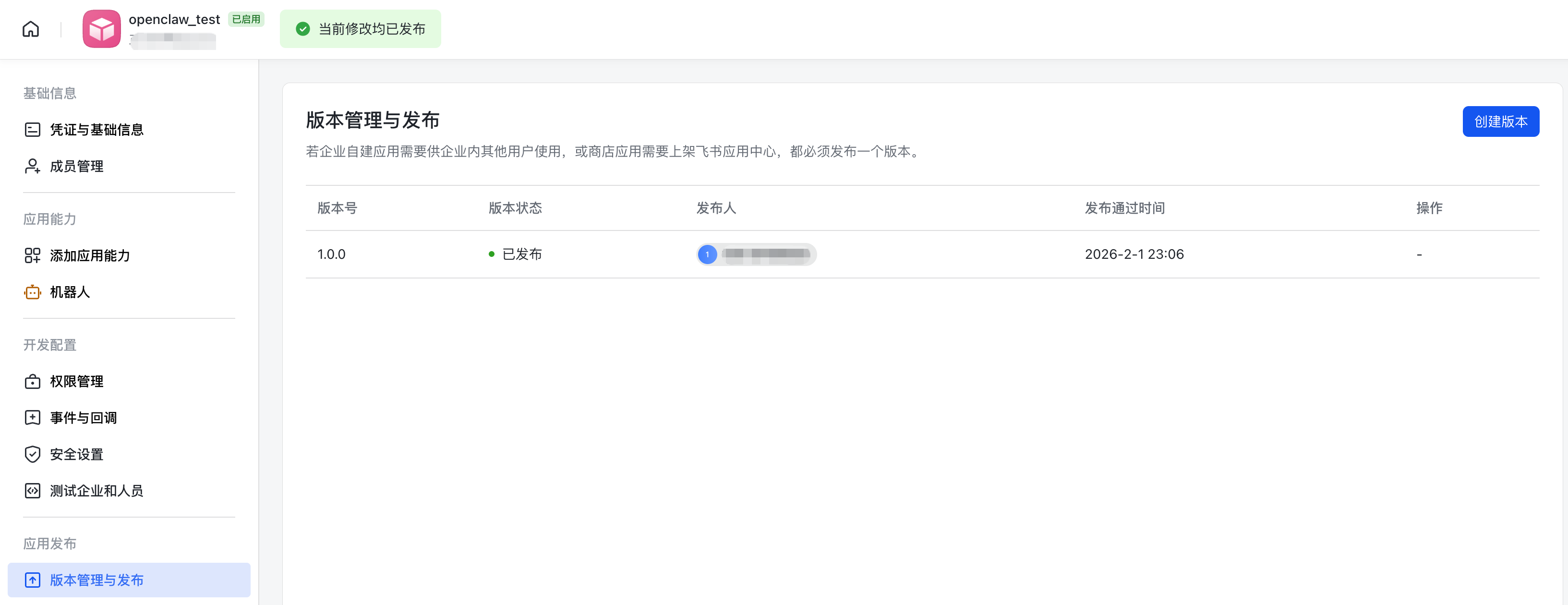Click the security settings shield icon
This screenshot has width=1568, height=605.
click(x=32, y=454)
